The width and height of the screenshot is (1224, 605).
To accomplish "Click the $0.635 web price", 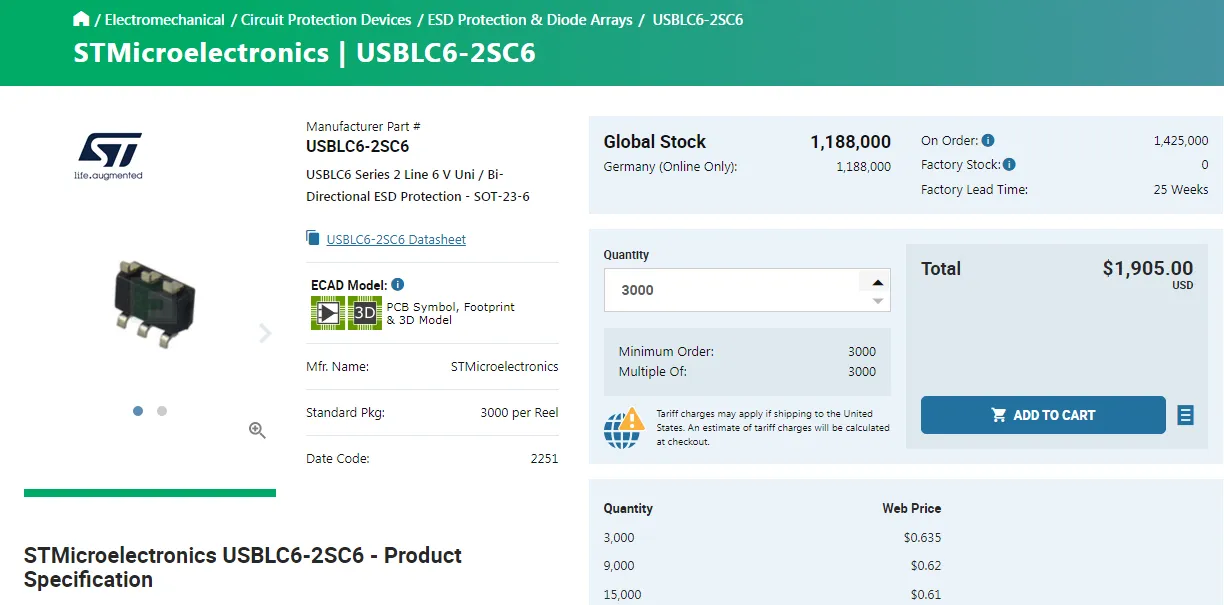I will [922, 538].
